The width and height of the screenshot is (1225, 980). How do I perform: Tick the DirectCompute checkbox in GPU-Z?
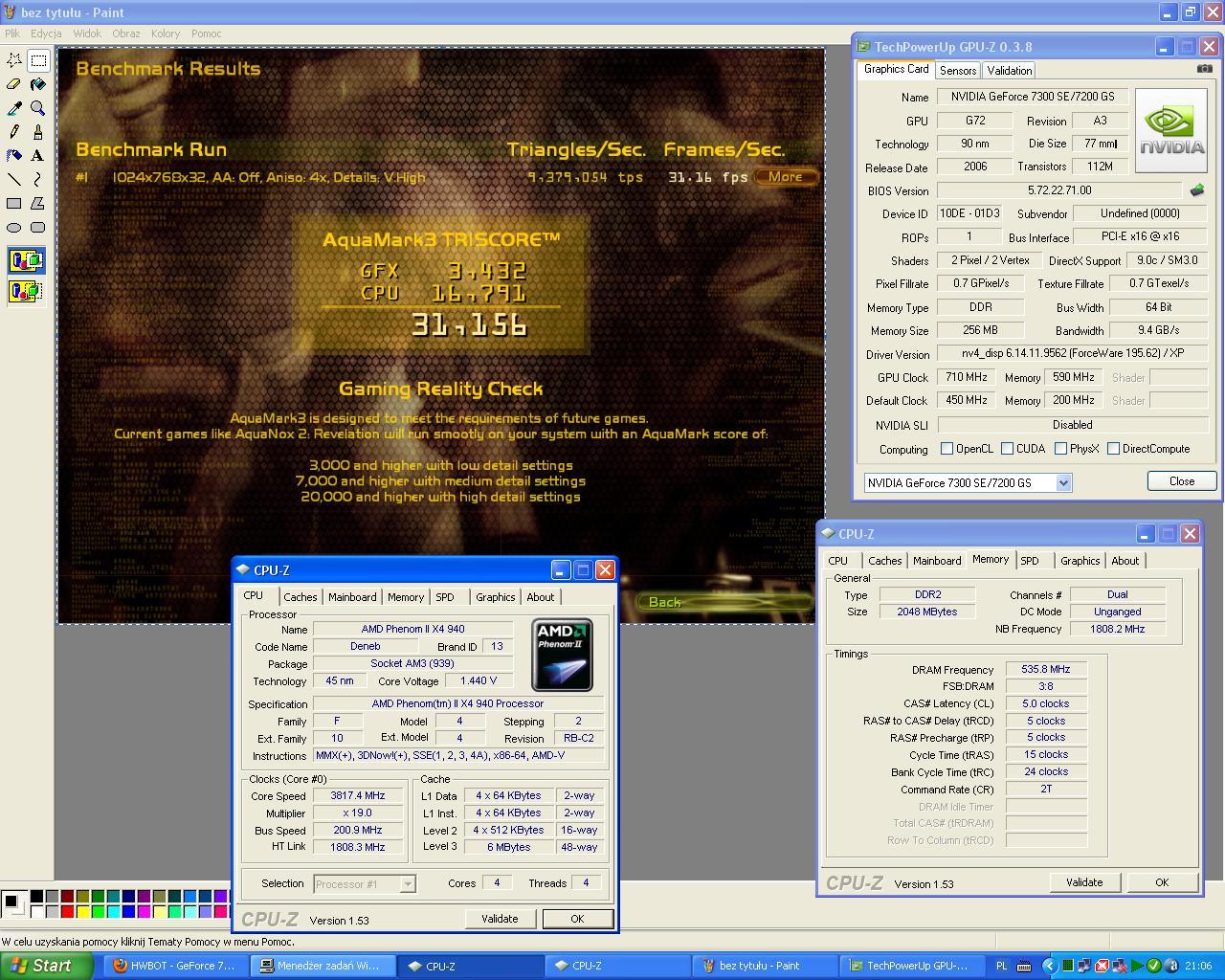click(x=1113, y=449)
